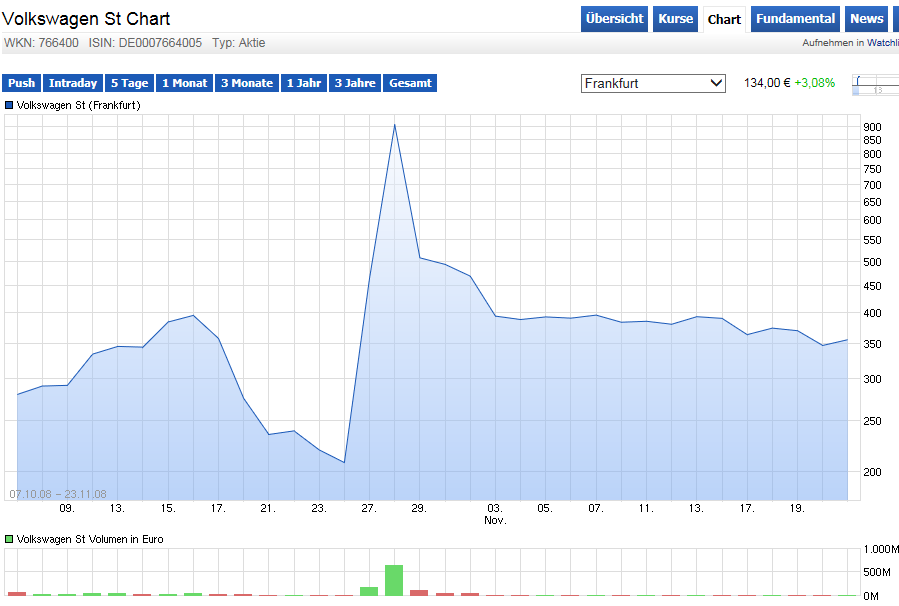Click the blue Volkswagen St (Frankfurt) legend square
Image resolution: width=899 pixels, height=606 pixels.
point(9,105)
